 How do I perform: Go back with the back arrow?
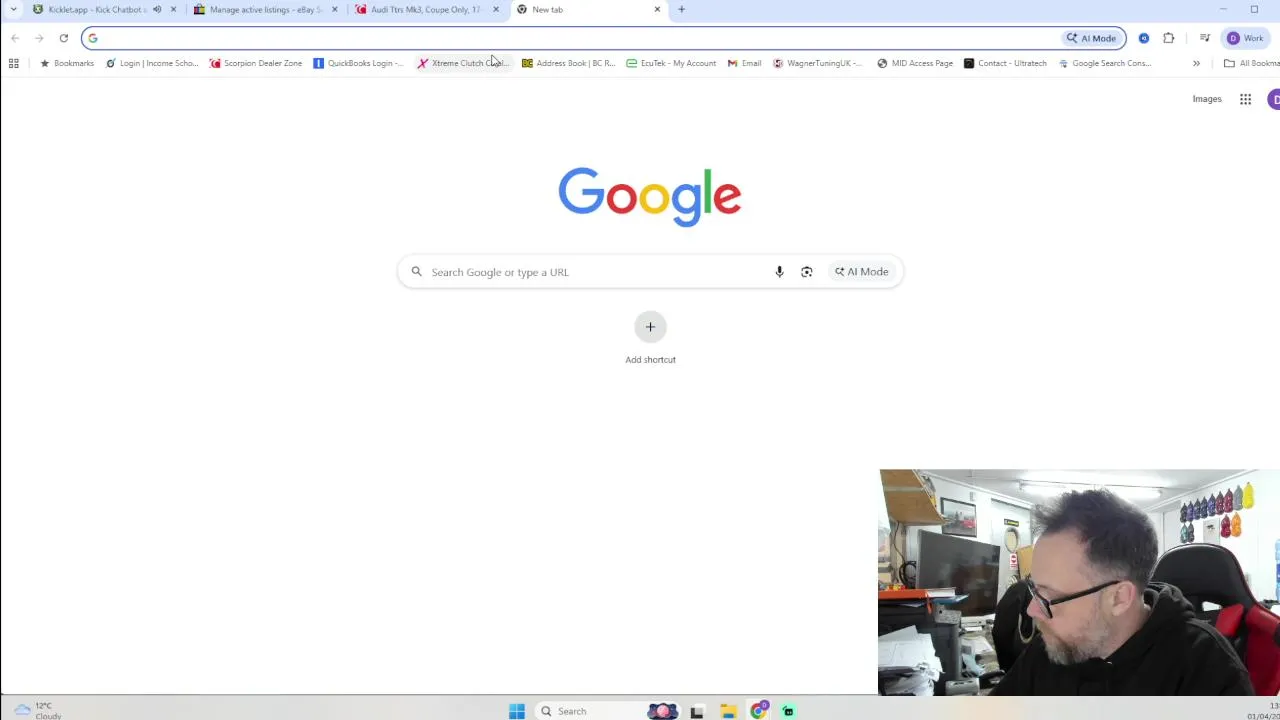[x=15, y=38]
